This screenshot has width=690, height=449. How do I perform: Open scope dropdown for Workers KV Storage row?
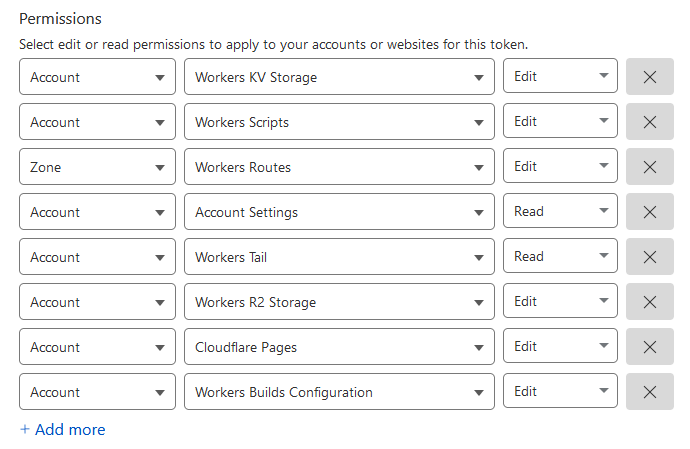[97, 77]
